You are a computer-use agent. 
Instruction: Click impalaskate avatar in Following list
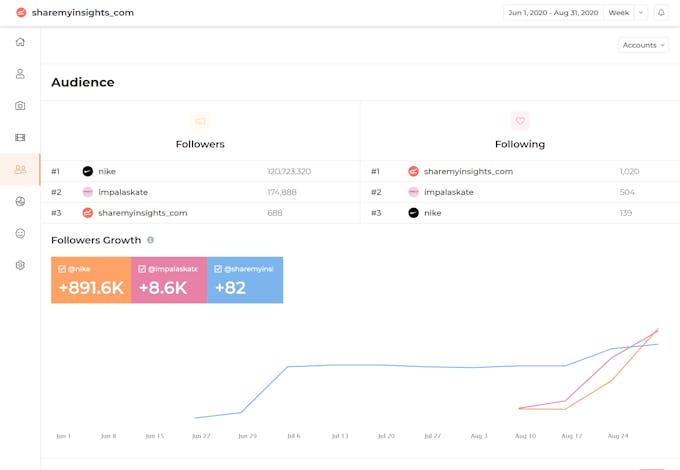pyautogui.click(x=413, y=192)
